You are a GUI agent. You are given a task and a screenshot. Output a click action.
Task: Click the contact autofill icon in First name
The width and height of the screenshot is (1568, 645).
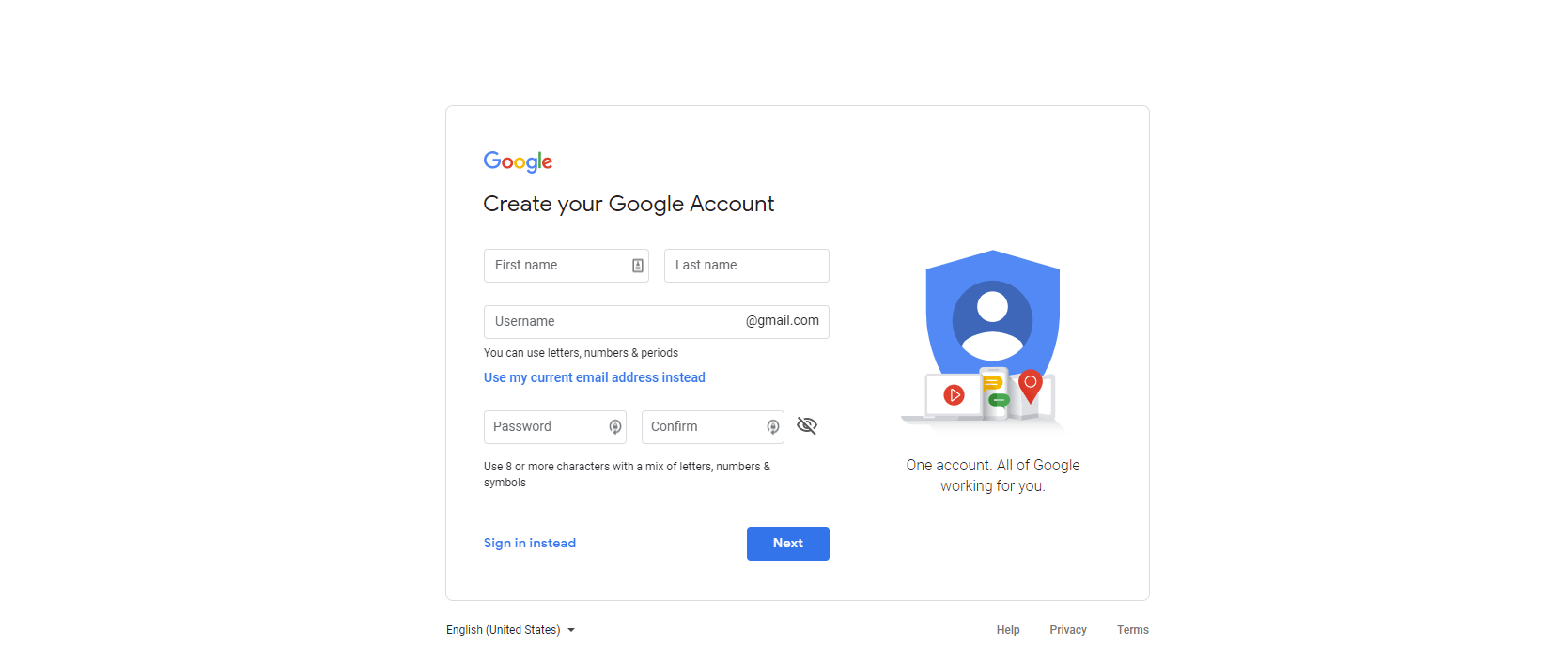tap(637, 266)
